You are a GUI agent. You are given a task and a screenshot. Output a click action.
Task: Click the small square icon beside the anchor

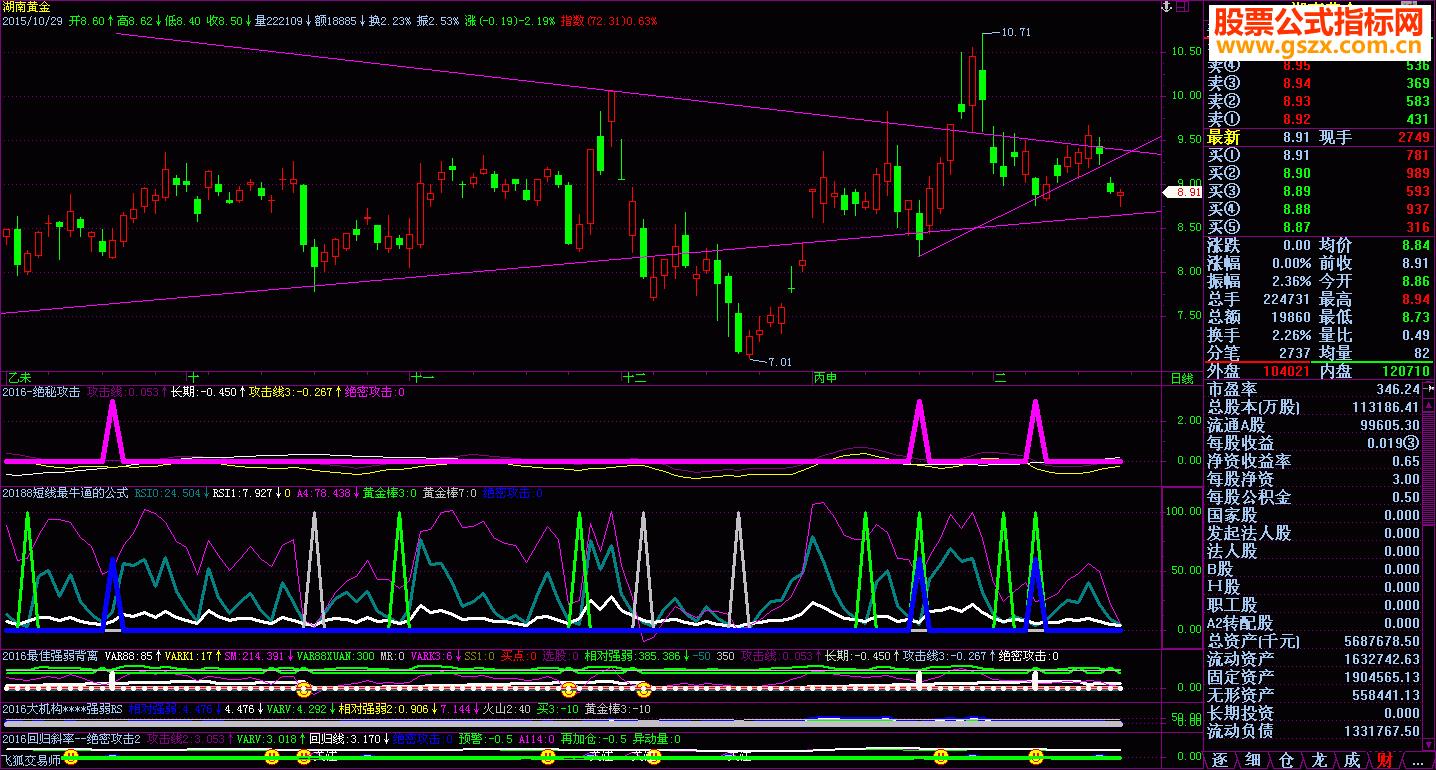[1186, 7]
